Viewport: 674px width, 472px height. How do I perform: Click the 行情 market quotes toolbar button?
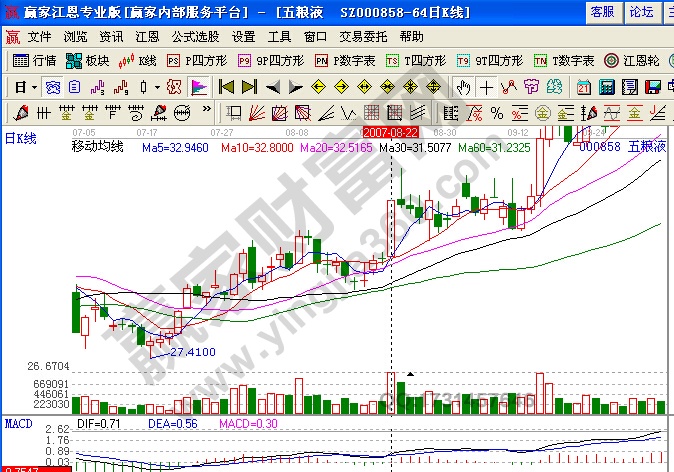pyautogui.click(x=34, y=61)
